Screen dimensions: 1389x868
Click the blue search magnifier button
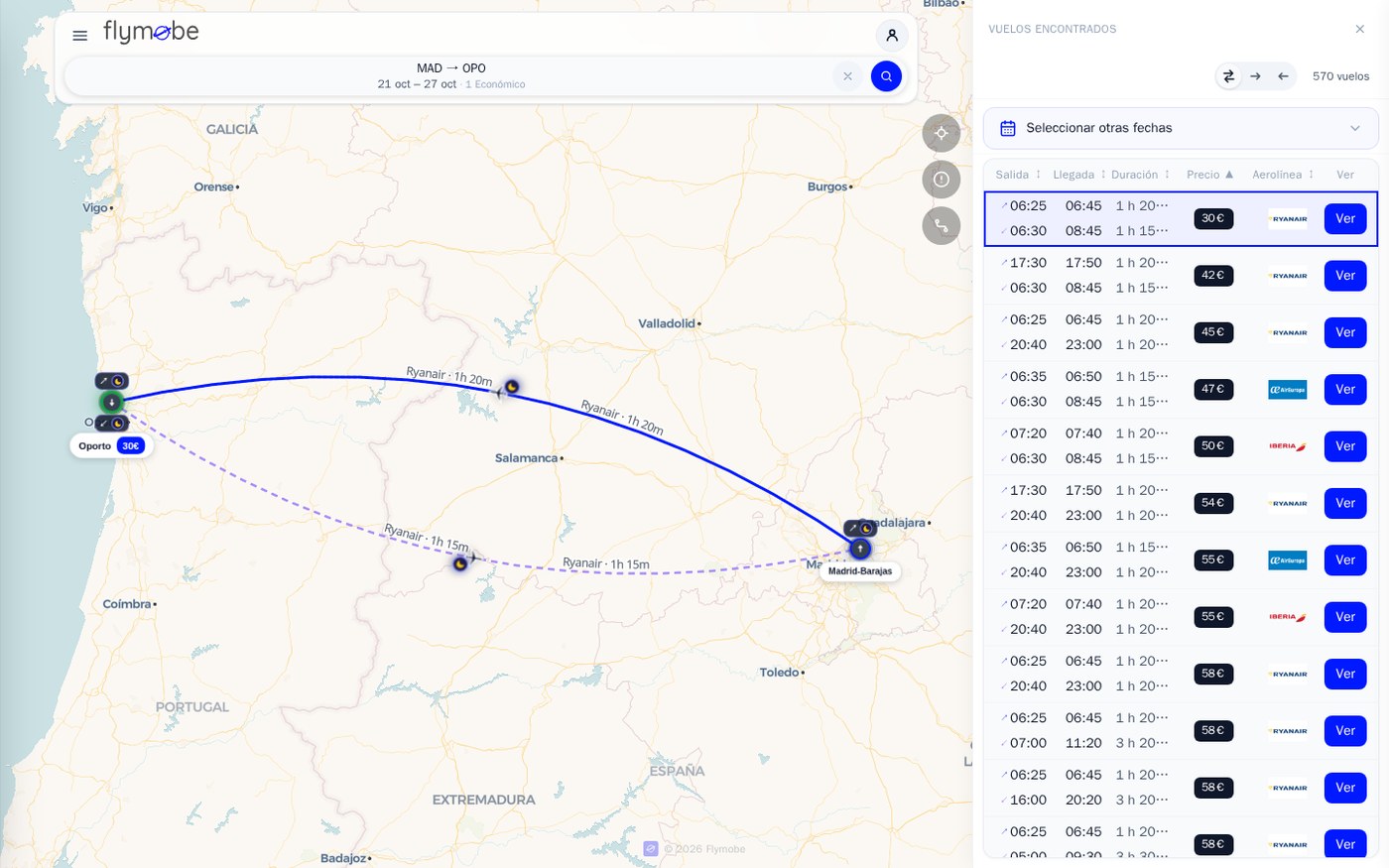(x=886, y=76)
